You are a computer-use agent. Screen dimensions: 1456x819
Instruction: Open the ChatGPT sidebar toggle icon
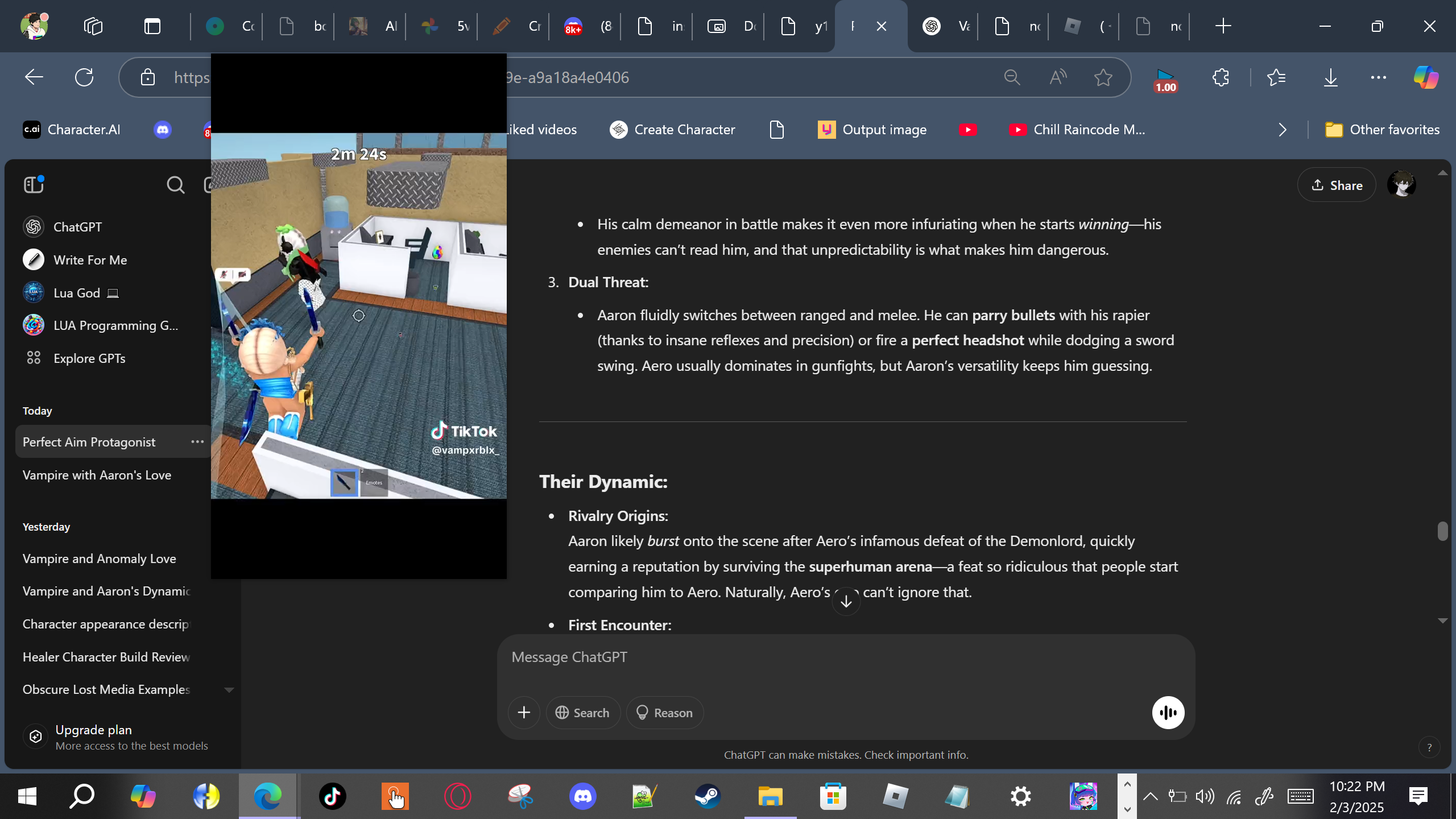(34, 185)
